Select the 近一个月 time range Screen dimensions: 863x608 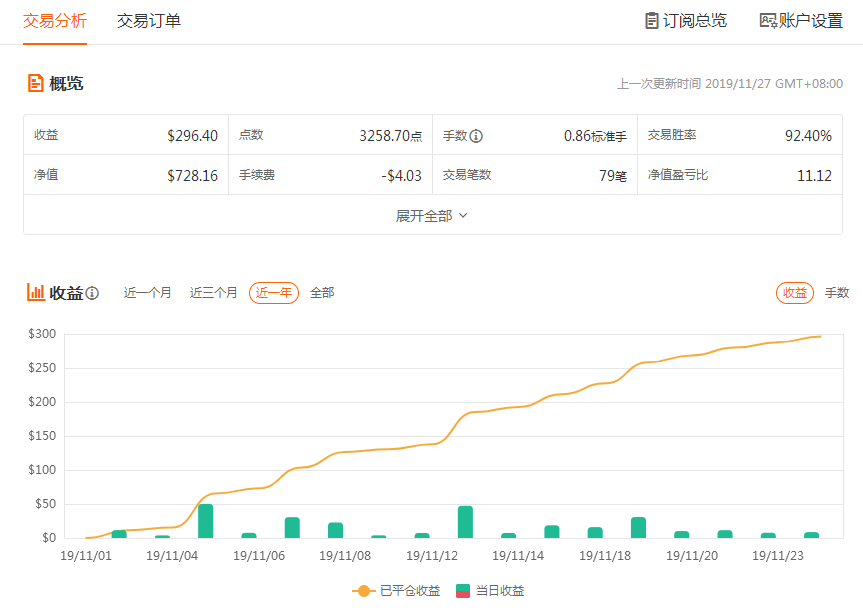tap(148, 293)
